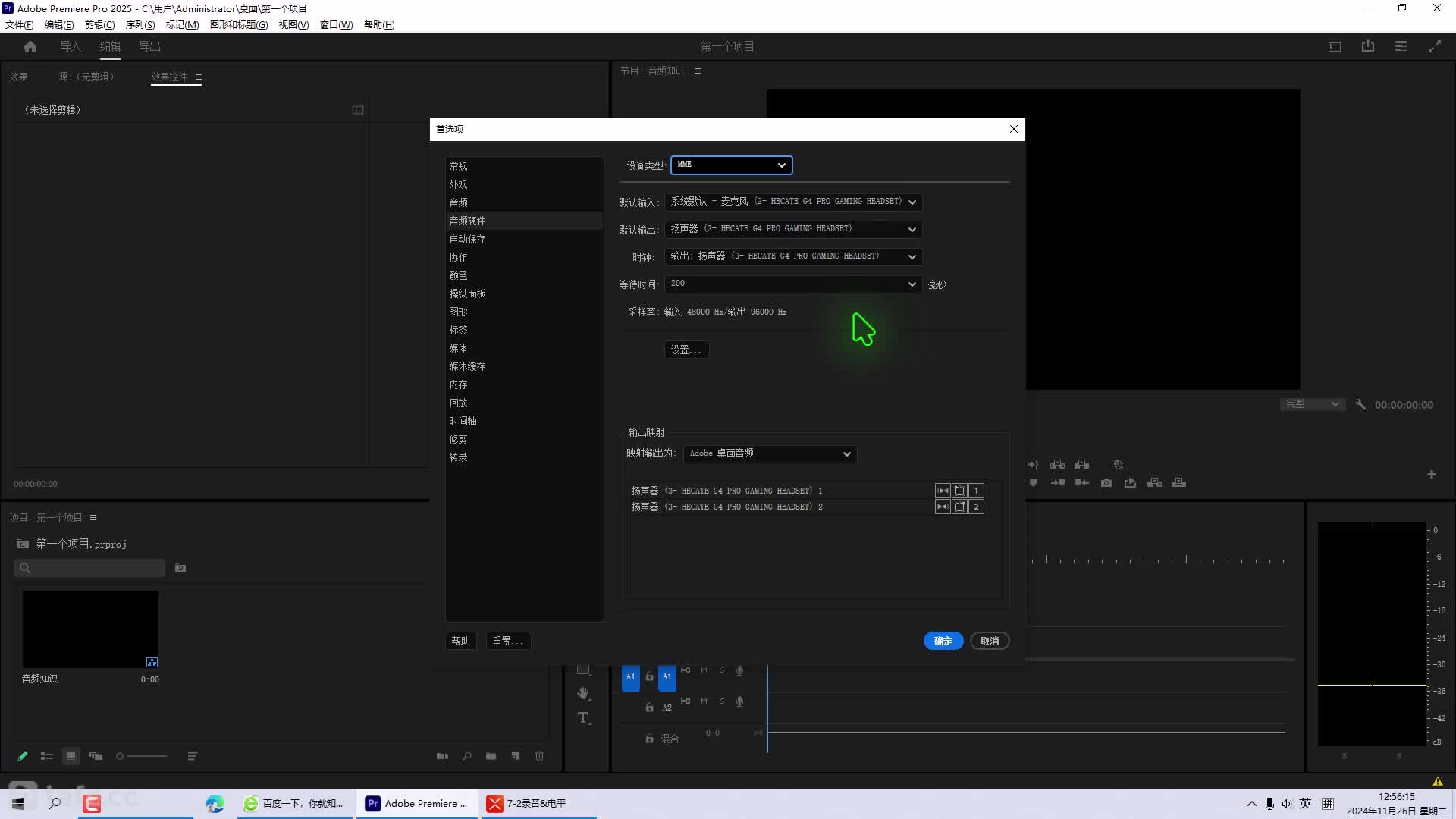
Task: Click the voice-over microphone on track A1
Action: pyautogui.click(x=739, y=670)
